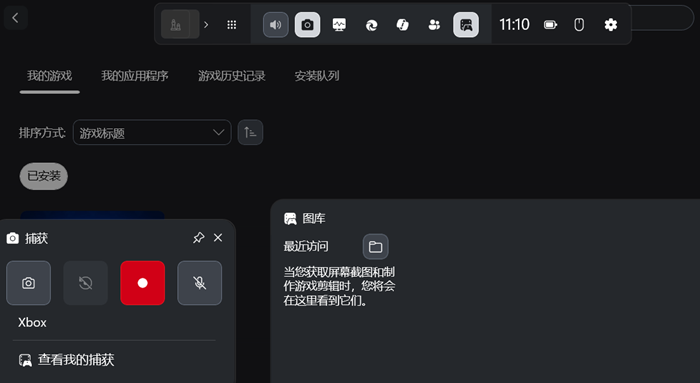The height and width of the screenshot is (383, 700).
Task: Open the Xbox Social people widget
Action: (434, 25)
